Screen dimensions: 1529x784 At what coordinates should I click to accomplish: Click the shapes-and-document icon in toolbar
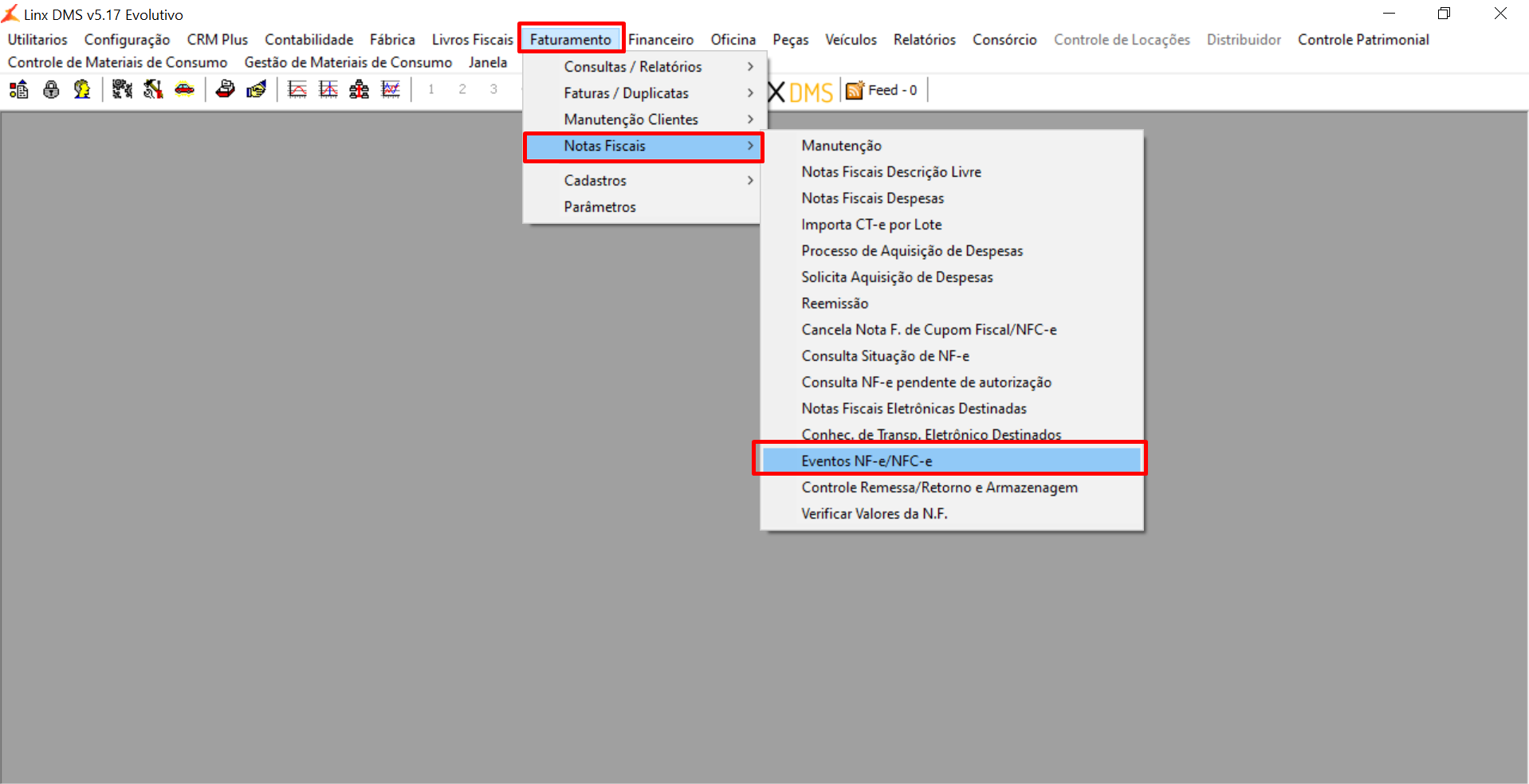coord(19,89)
